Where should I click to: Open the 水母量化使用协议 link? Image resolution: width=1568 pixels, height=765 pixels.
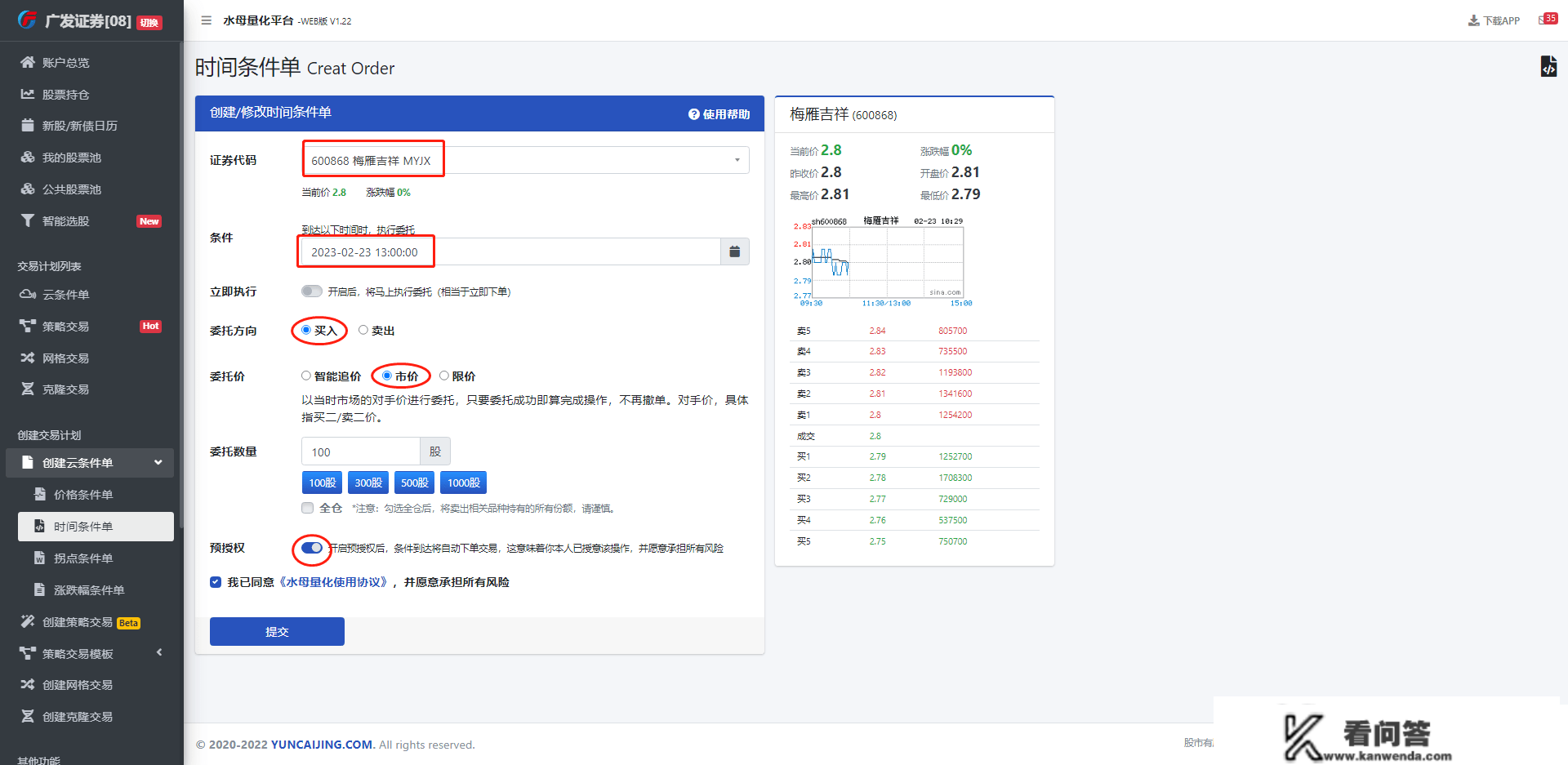(335, 582)
